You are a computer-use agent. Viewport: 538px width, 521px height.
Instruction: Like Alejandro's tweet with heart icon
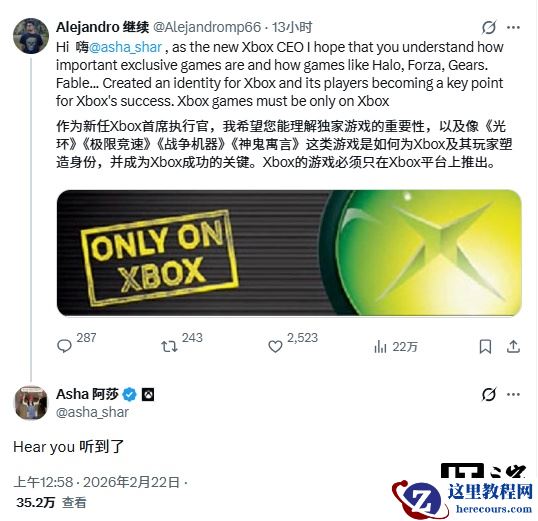pyautogui.click(x=275, y=346)
